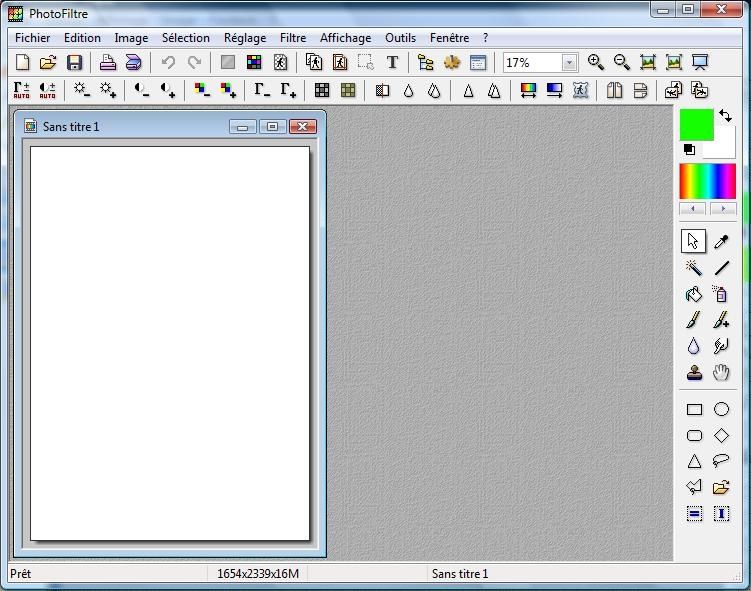Select the clone stamp tool
Screen dimensions: 751x591
tap(694, 372)
